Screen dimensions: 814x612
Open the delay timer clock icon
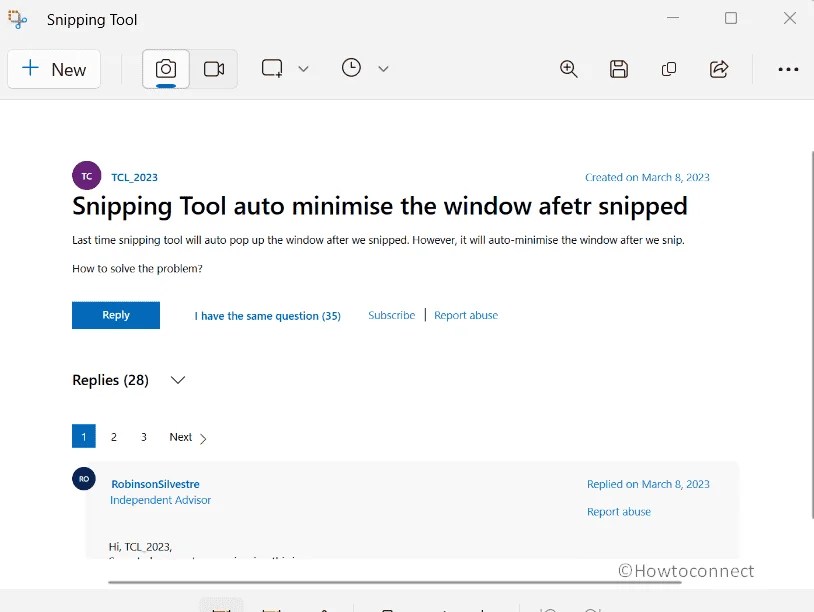tap(350, 68)
